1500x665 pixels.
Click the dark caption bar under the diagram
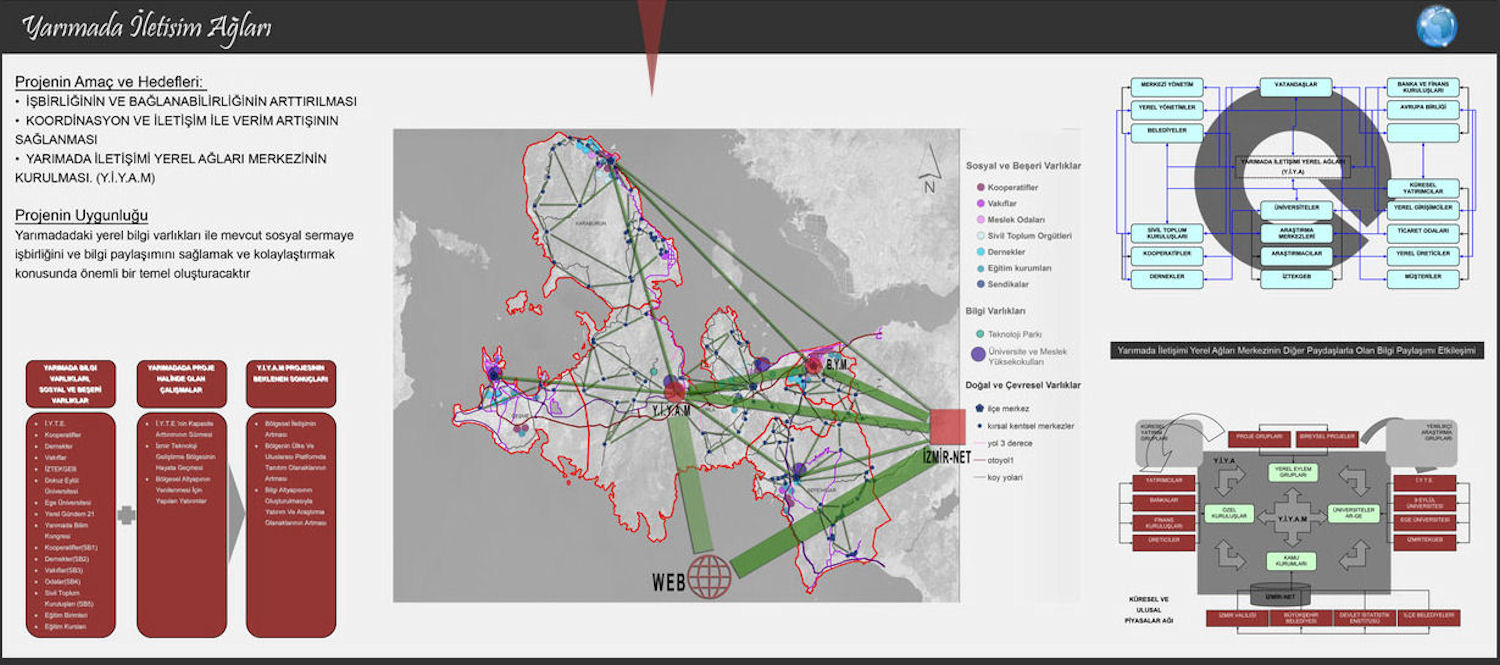click(x=1297, y=351)
